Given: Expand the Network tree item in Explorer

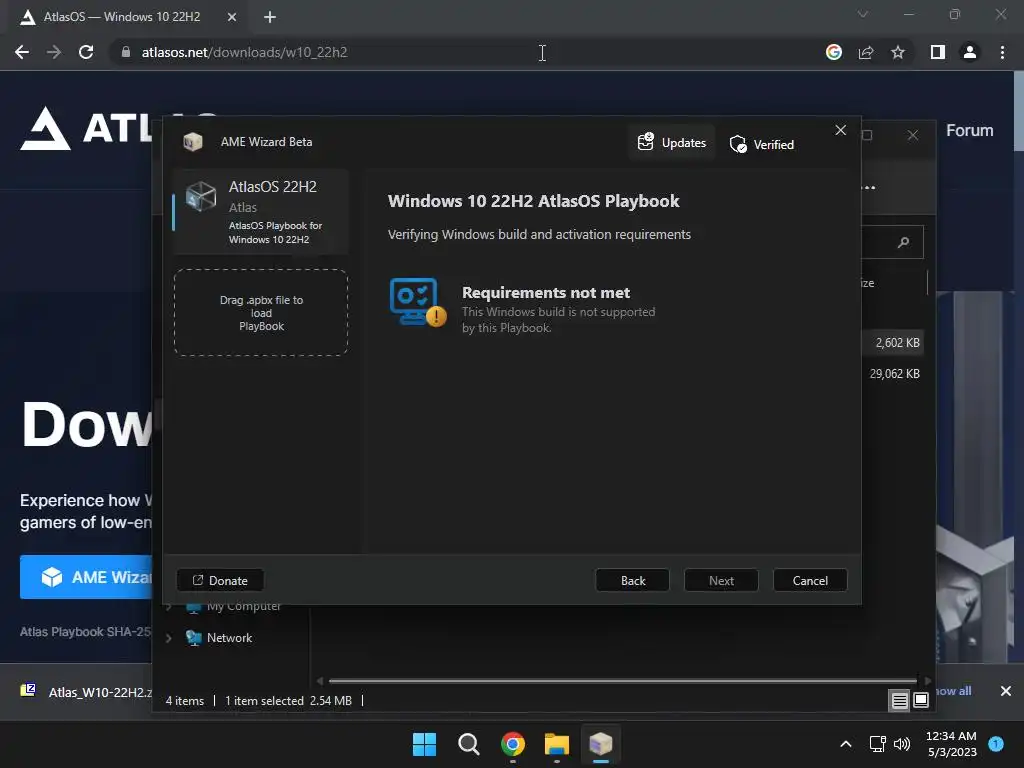Looking at the screenshot, I should click(x=168, y=638).
